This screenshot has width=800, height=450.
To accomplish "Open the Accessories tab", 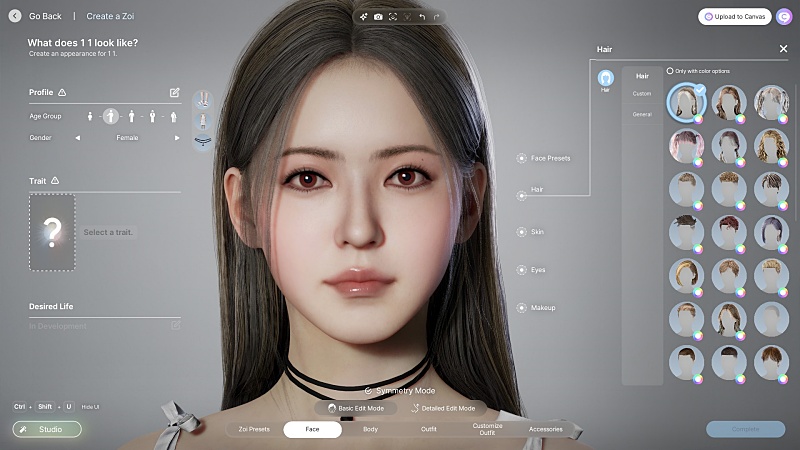I will (546, 429).
